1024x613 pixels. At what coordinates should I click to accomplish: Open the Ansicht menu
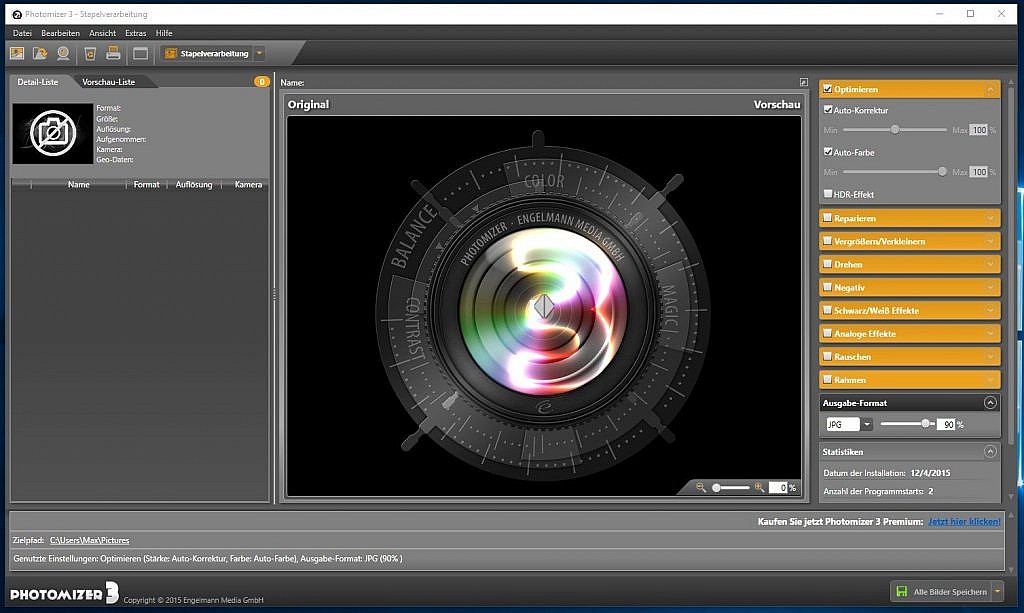(103, 33)
